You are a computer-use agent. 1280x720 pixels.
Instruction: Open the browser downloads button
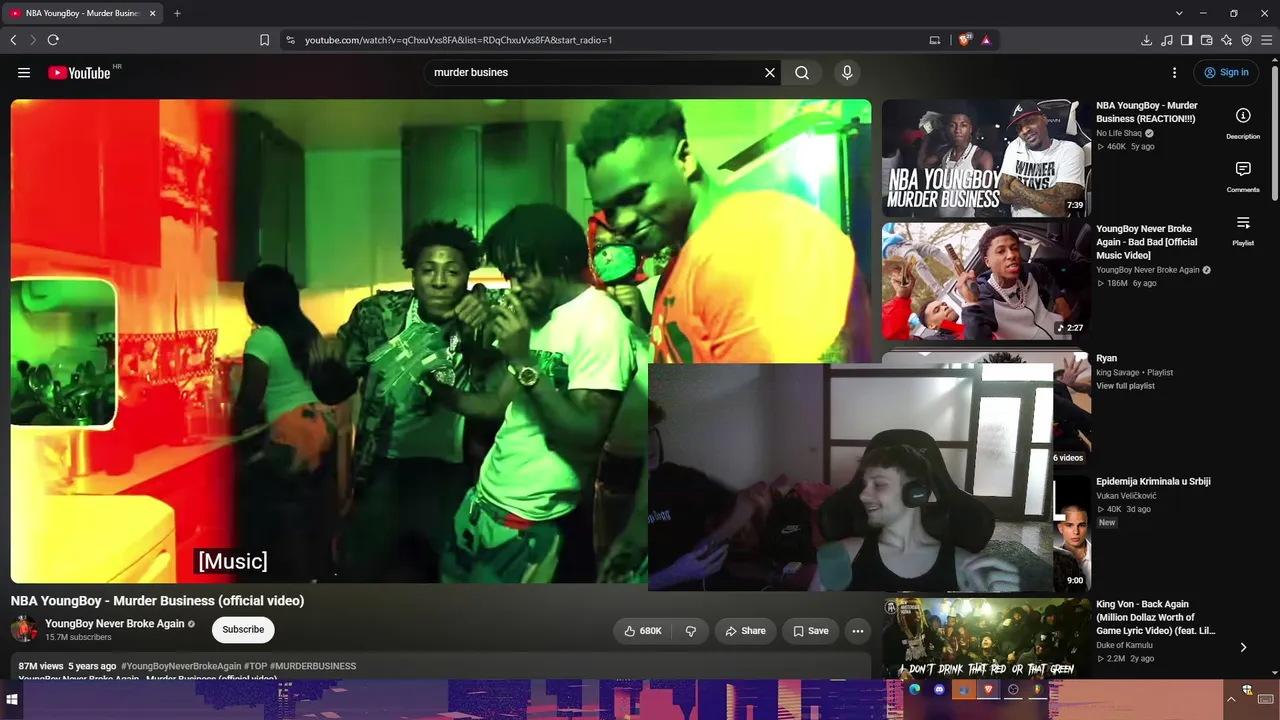point(1146,40)
